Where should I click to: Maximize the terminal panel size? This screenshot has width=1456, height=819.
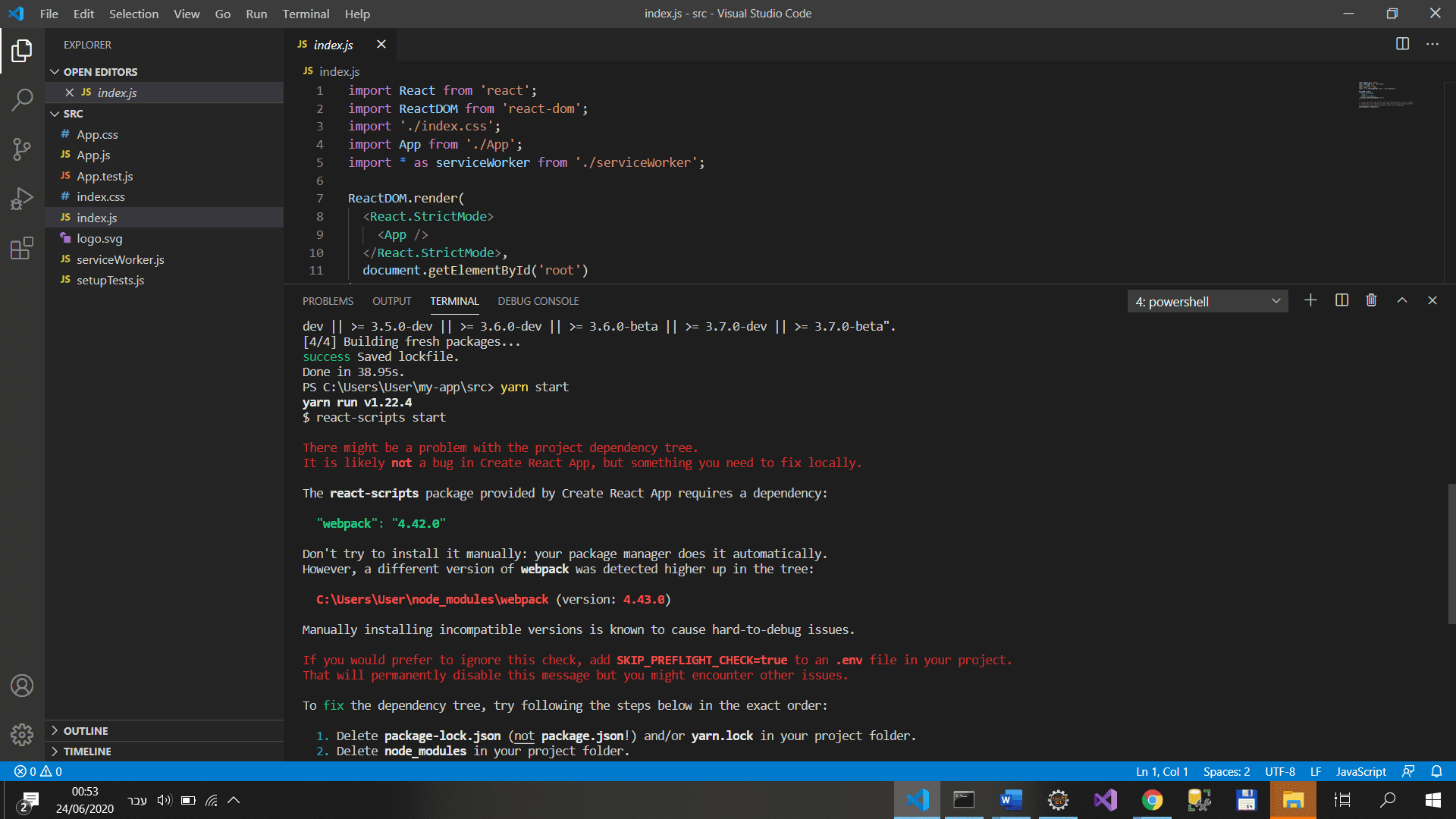click(1402, 300)
